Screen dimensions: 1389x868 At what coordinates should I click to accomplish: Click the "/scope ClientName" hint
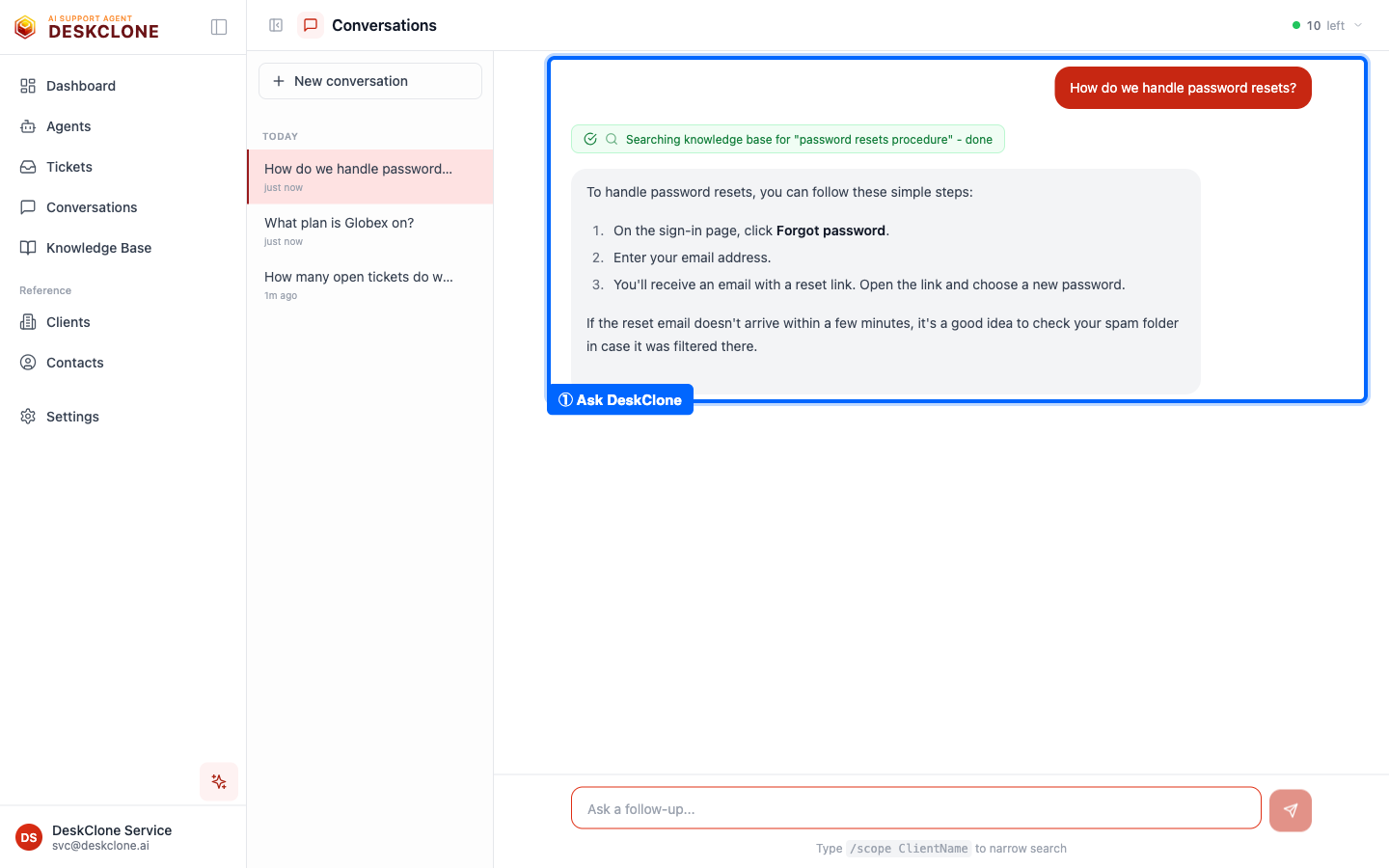[x=909, y=849]
